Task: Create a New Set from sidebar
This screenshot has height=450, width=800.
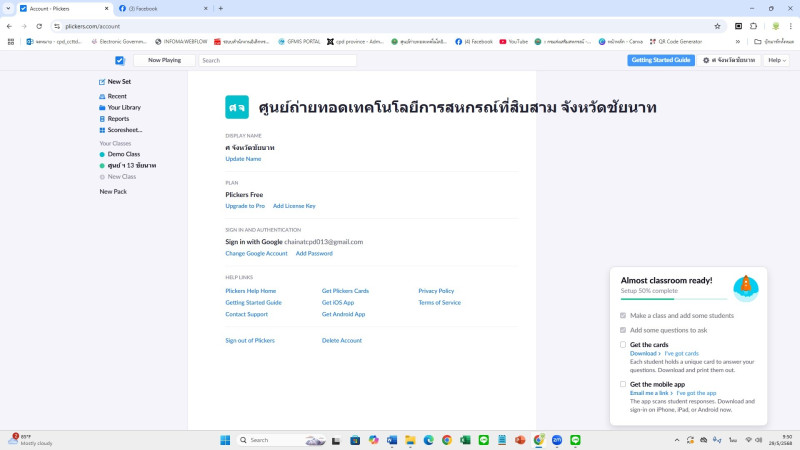Action: point(115,82)
